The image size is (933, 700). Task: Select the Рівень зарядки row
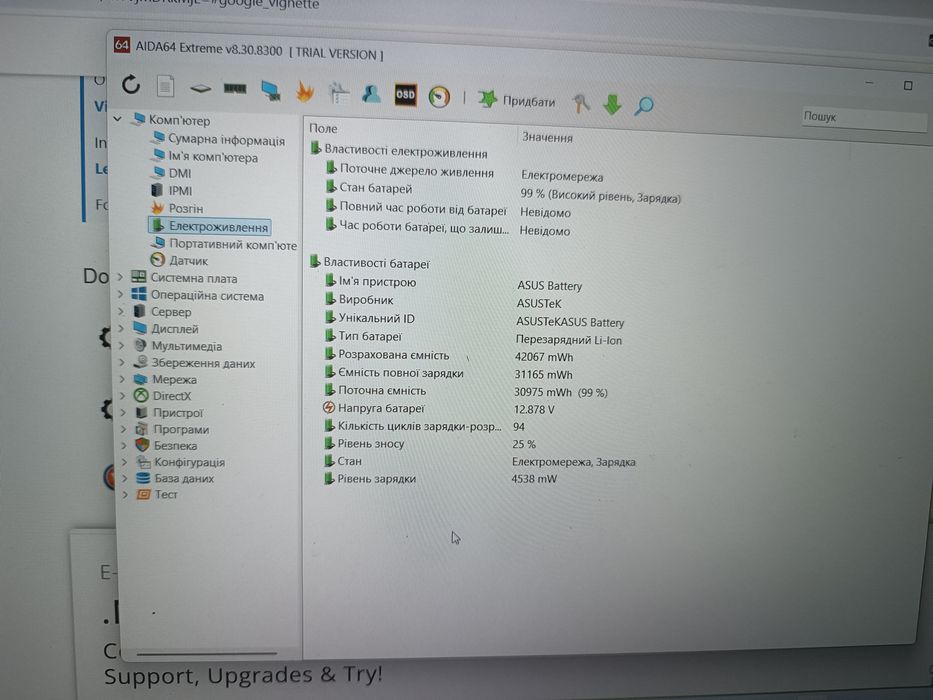(x=440, y=479)
